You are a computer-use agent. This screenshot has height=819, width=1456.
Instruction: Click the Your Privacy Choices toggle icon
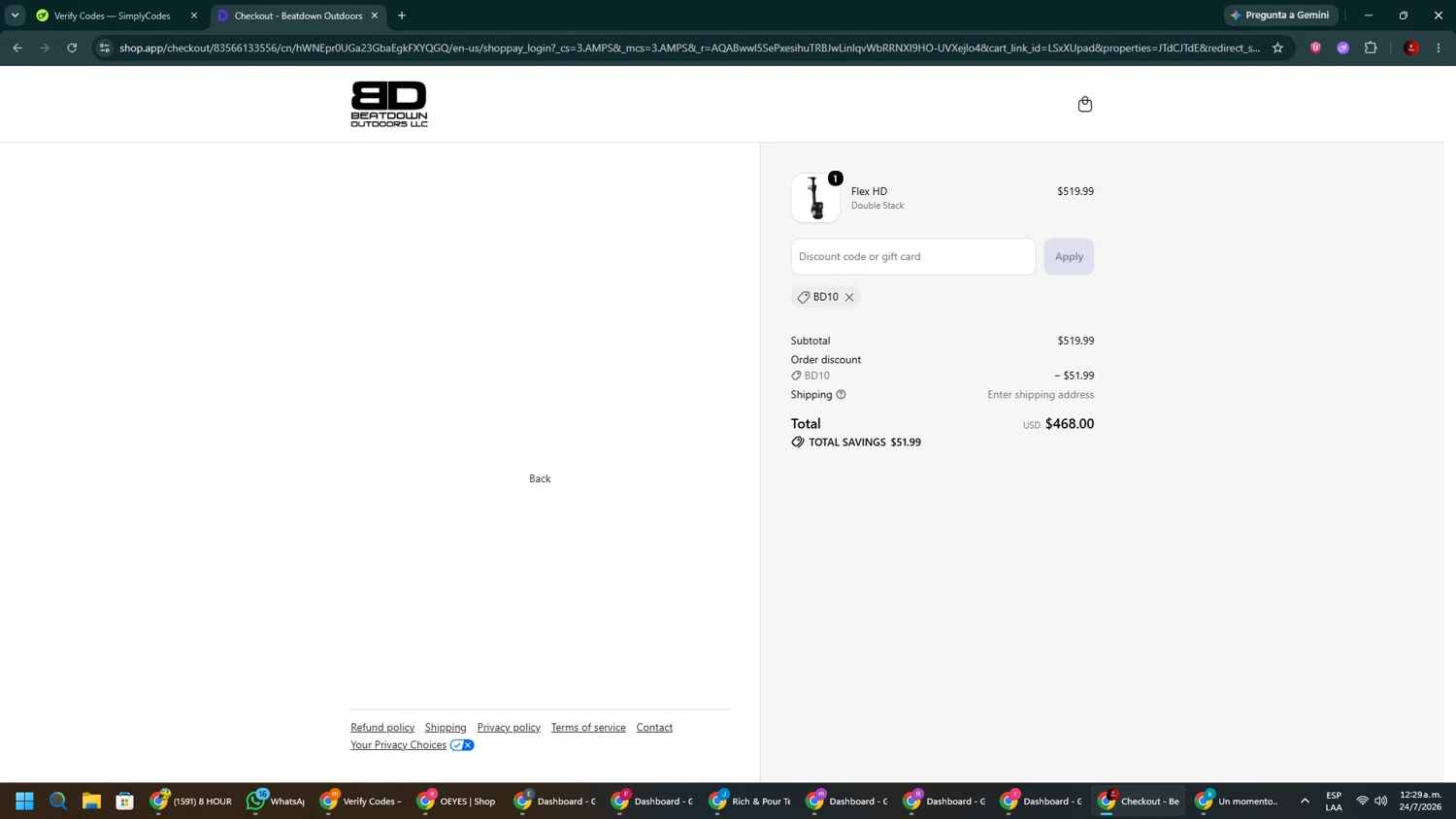(x=462, y=745)
